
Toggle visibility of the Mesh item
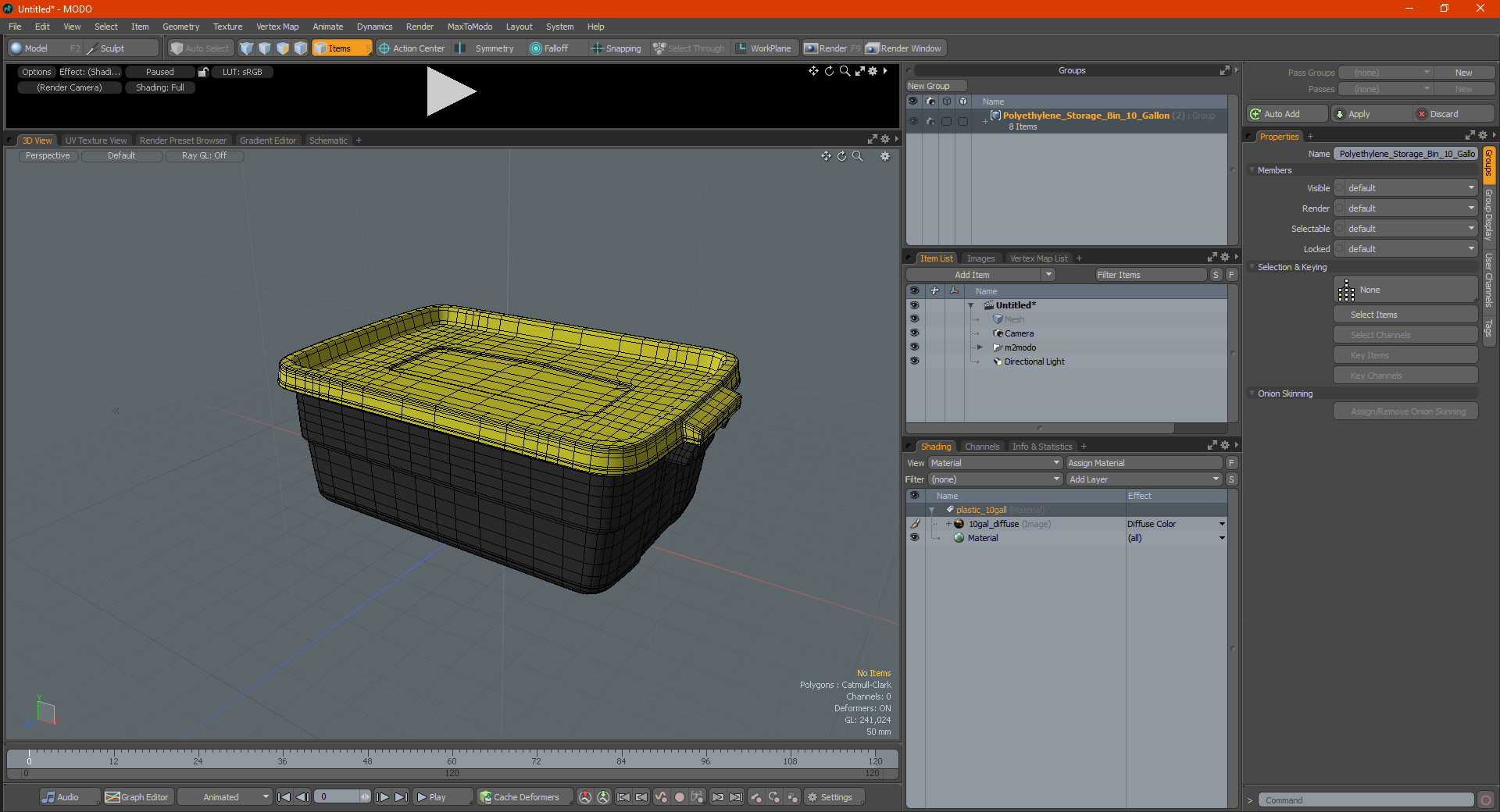pyautogui.click(x=914, y=319)
